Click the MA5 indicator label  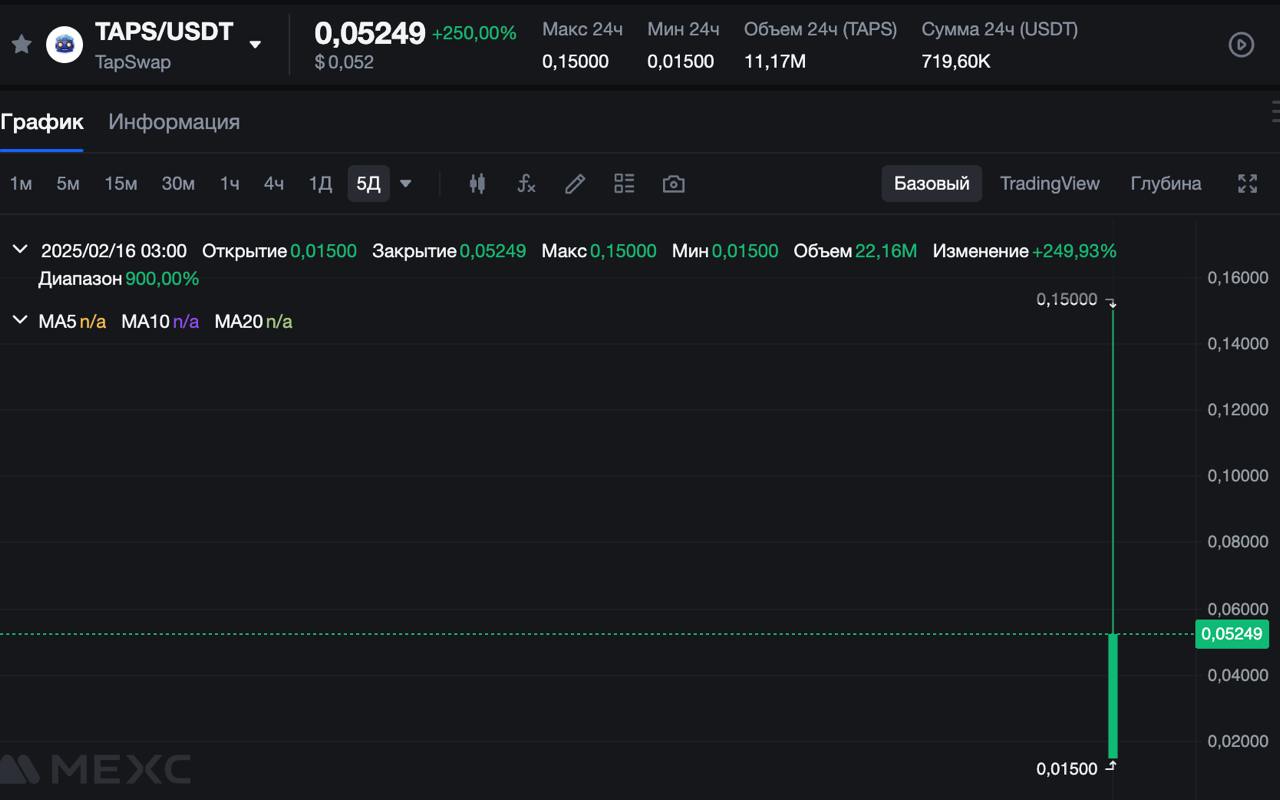coord(72,321)
